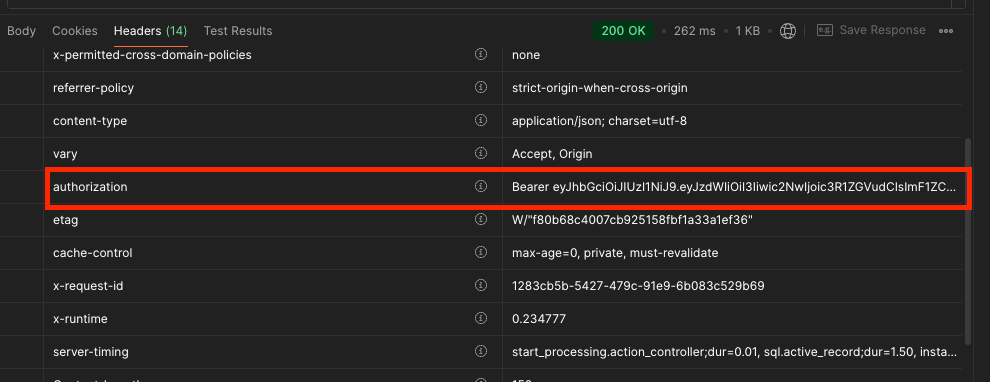Select the x-permitted-cross-domain-policies value none

tap(526, 55)
